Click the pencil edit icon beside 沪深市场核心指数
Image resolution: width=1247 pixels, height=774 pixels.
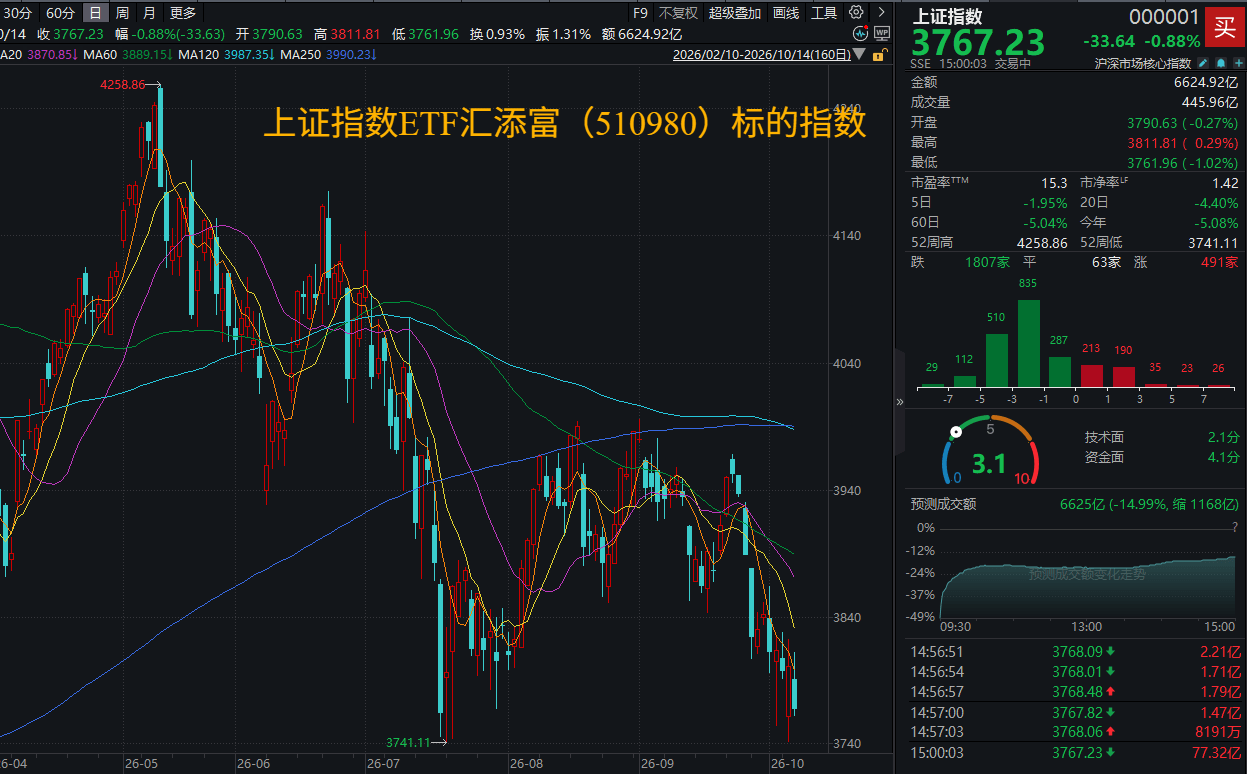[x=1204, y=63]
